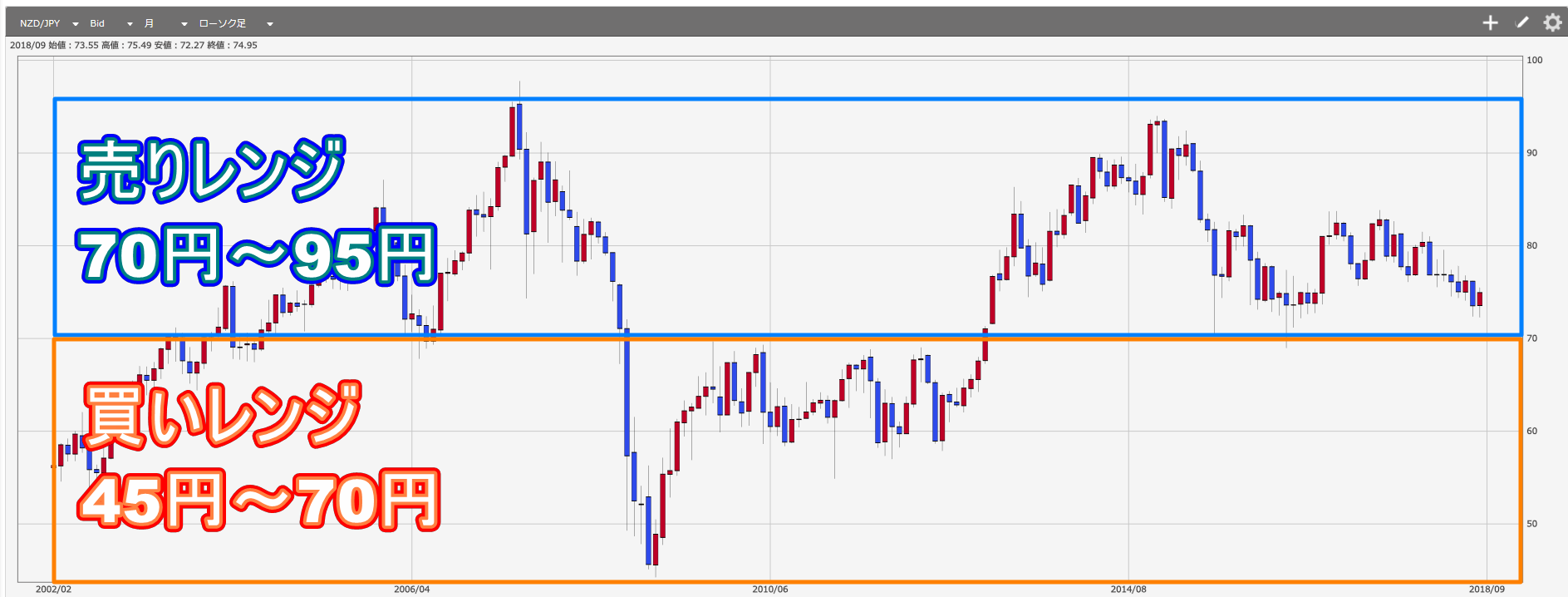Click the 50 price axis label

pos(1531,524)
